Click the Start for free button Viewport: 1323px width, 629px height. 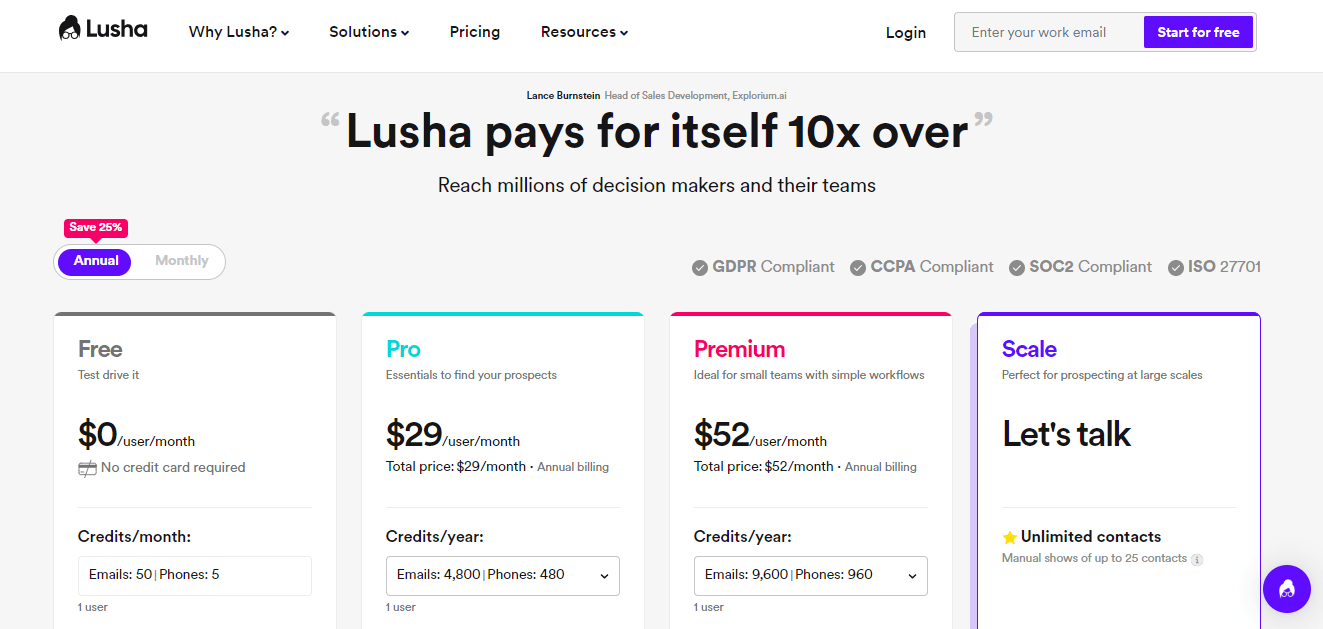[1197, 31]
